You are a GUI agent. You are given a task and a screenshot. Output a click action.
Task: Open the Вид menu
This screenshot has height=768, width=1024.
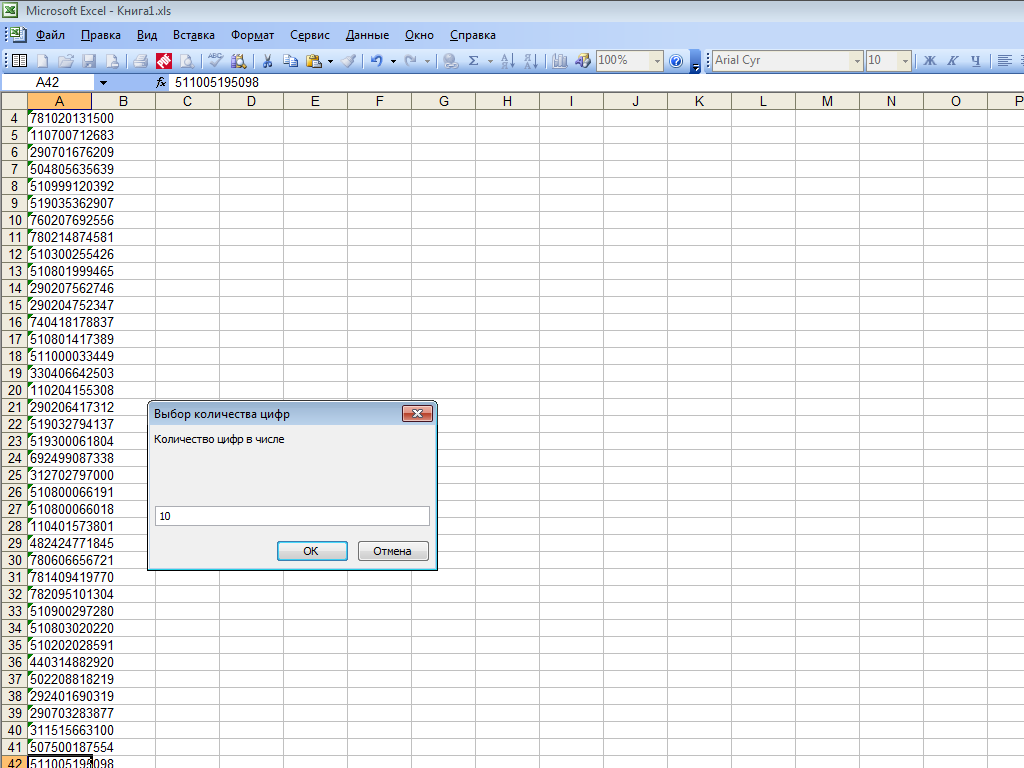coord(147,35)
